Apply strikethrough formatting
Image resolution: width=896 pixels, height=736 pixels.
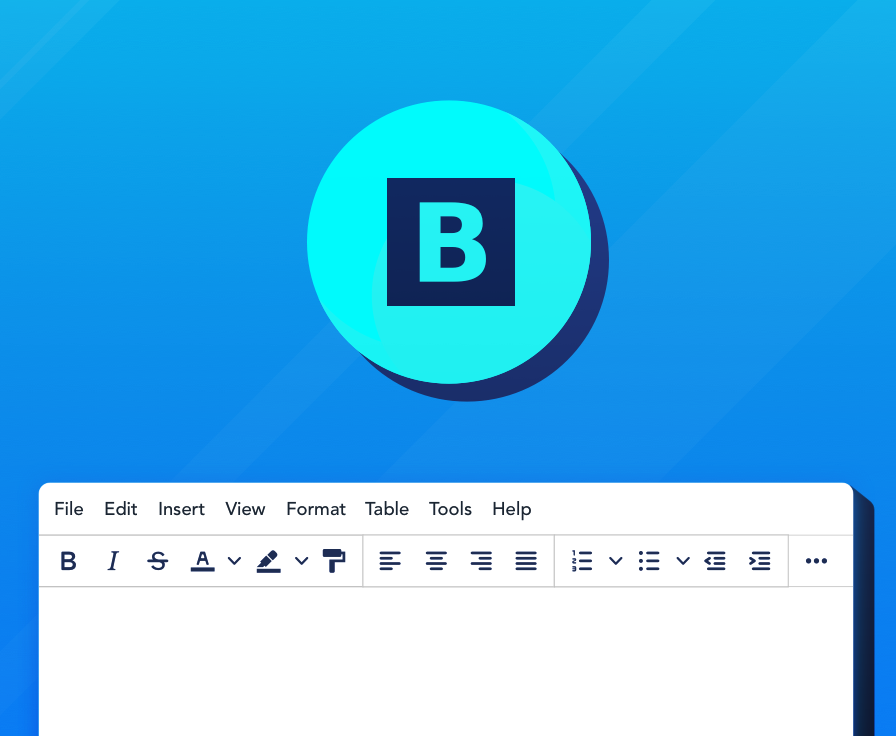(158, 561)
